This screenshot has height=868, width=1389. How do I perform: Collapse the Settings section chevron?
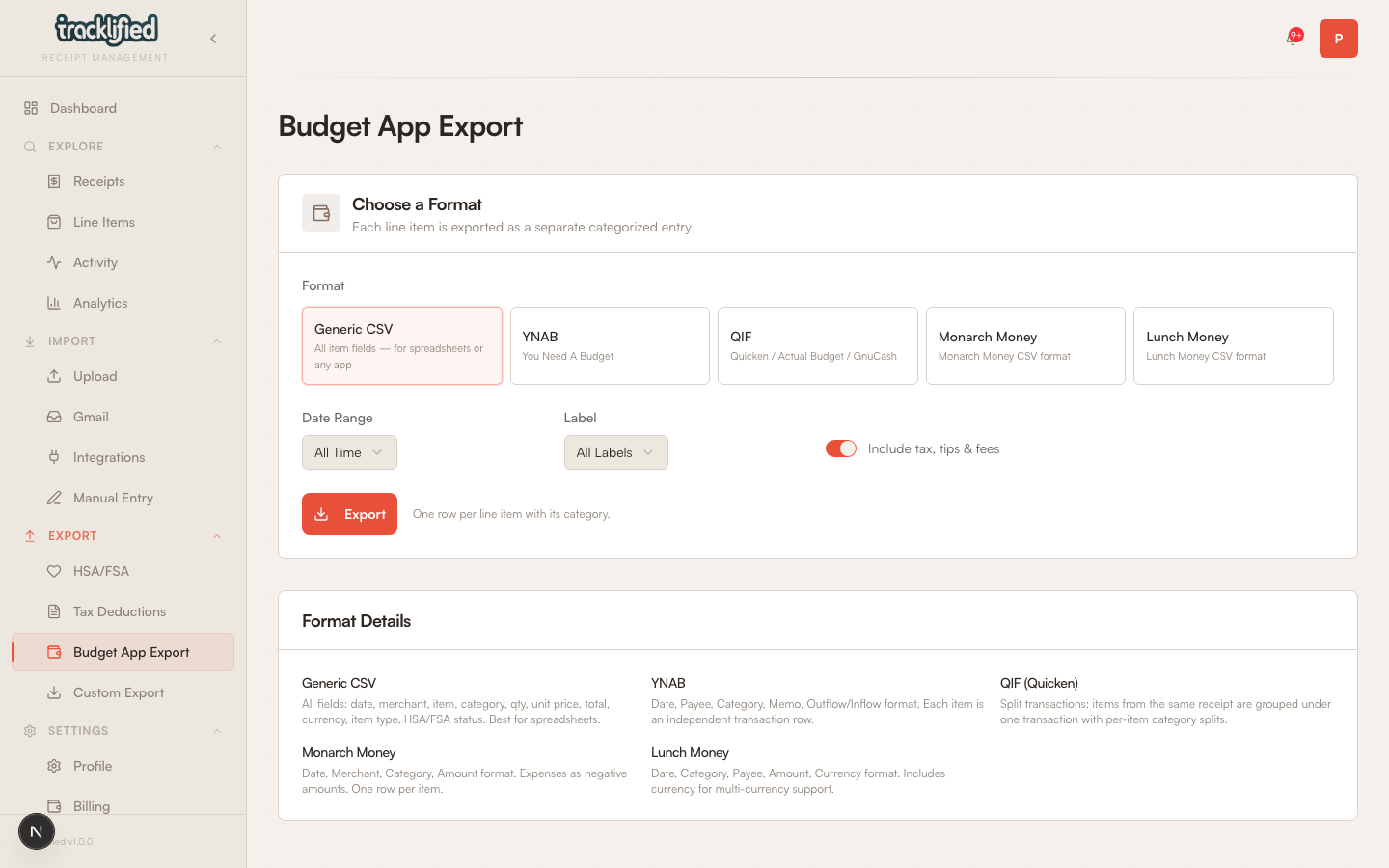(217, 731)
